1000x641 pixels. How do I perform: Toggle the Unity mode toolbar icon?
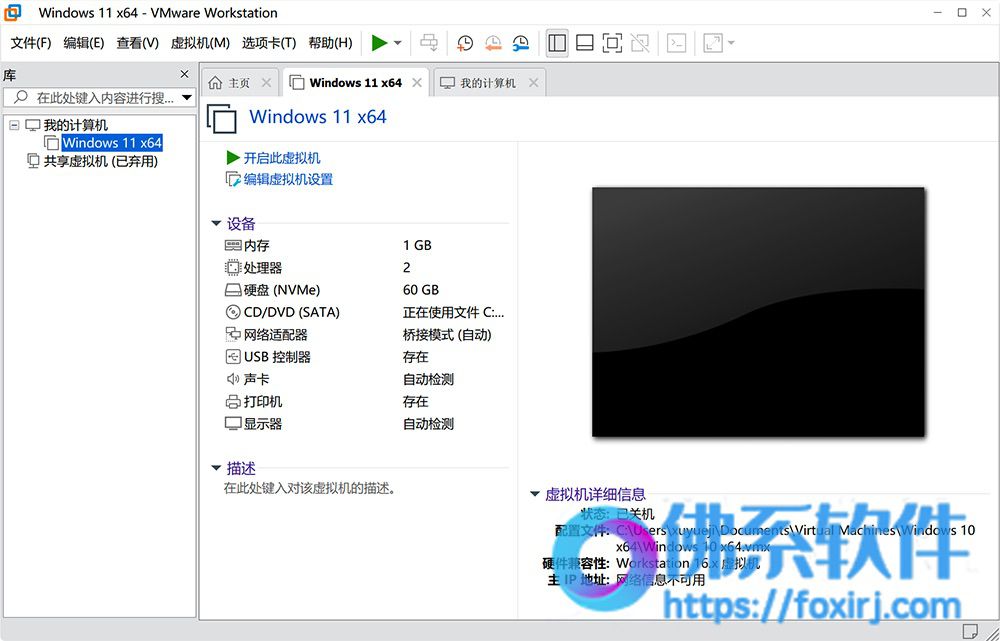640,43
